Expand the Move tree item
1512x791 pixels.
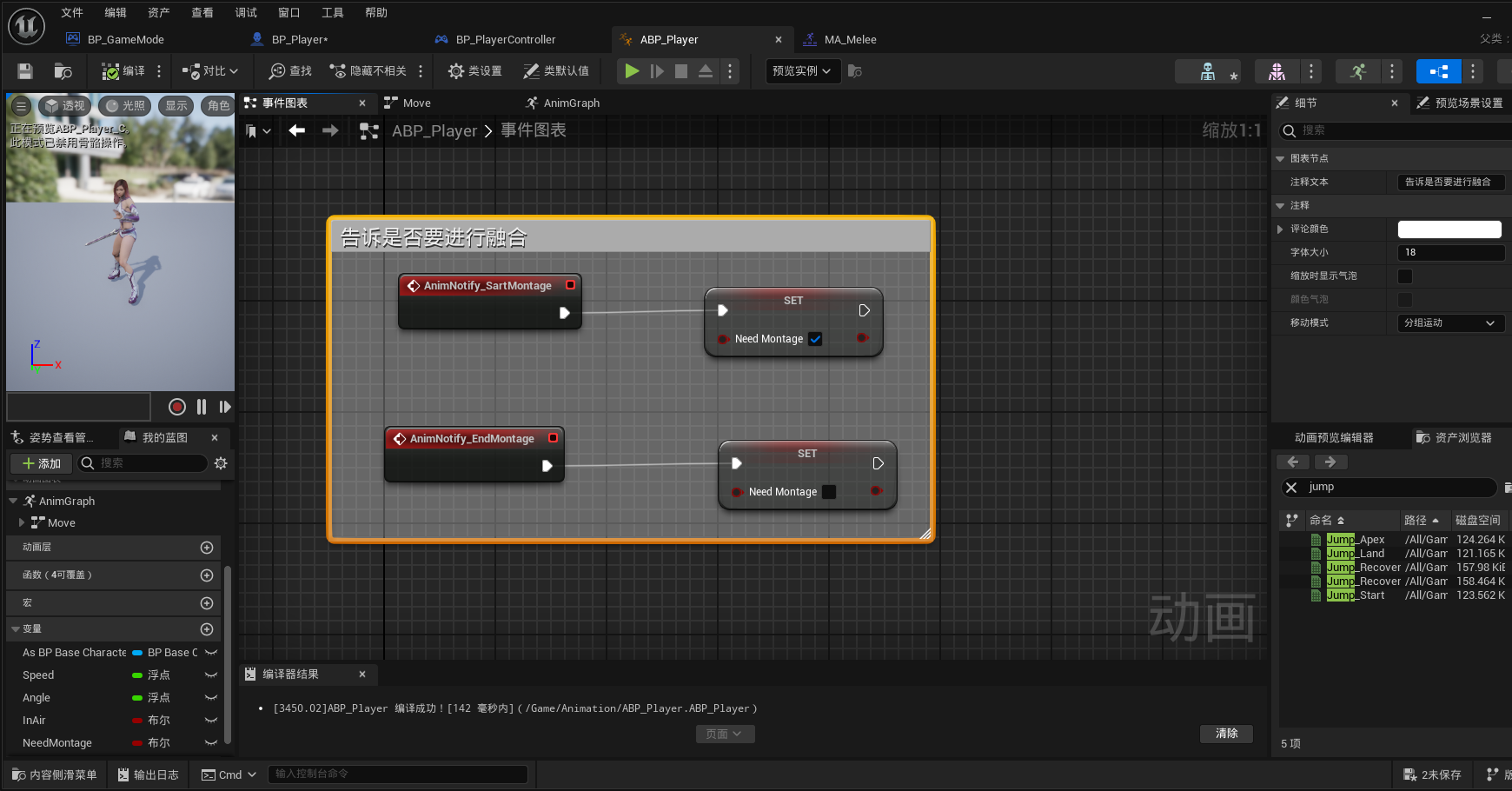22,523
